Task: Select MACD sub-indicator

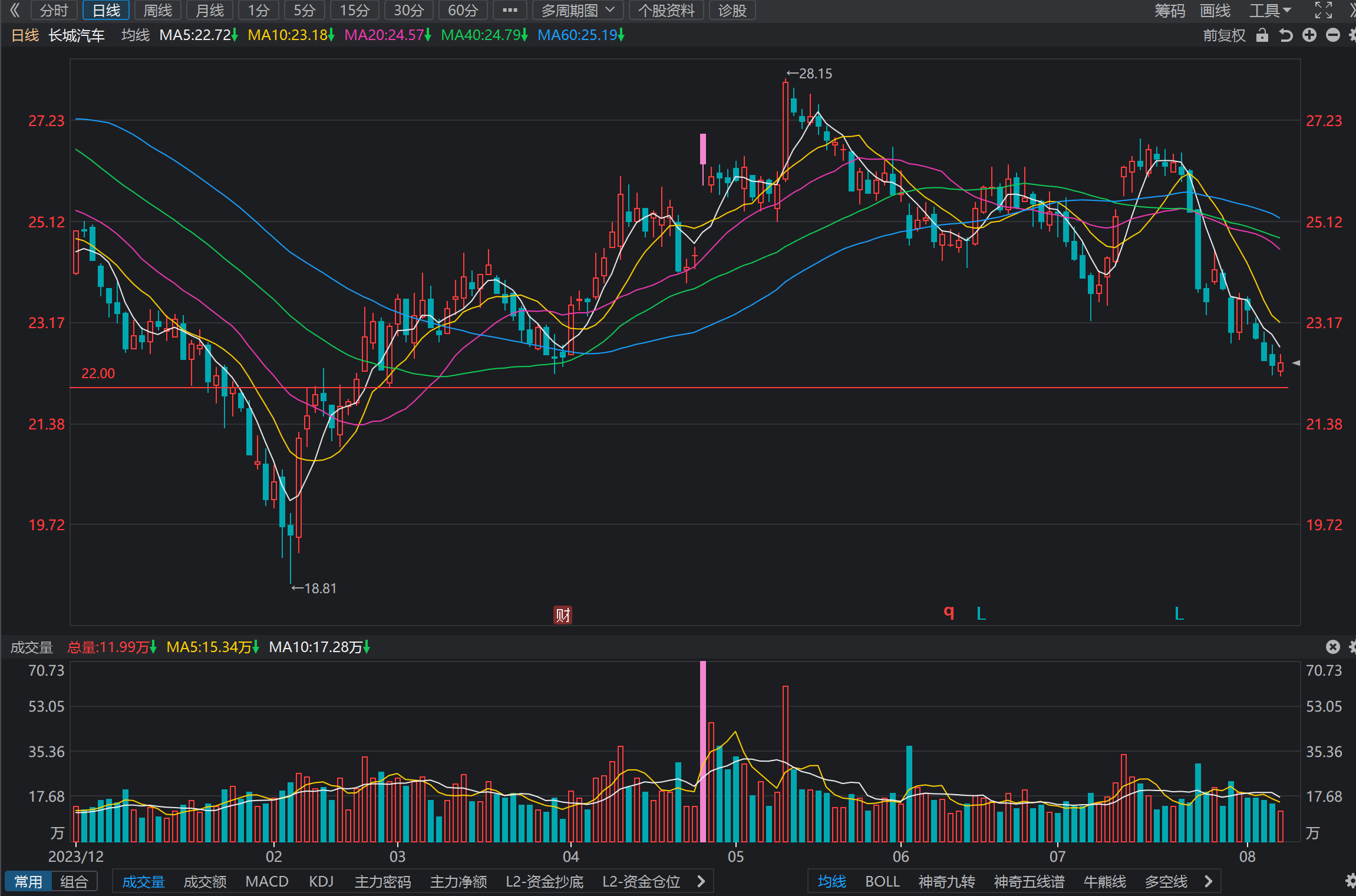Action: click(267, 881)
